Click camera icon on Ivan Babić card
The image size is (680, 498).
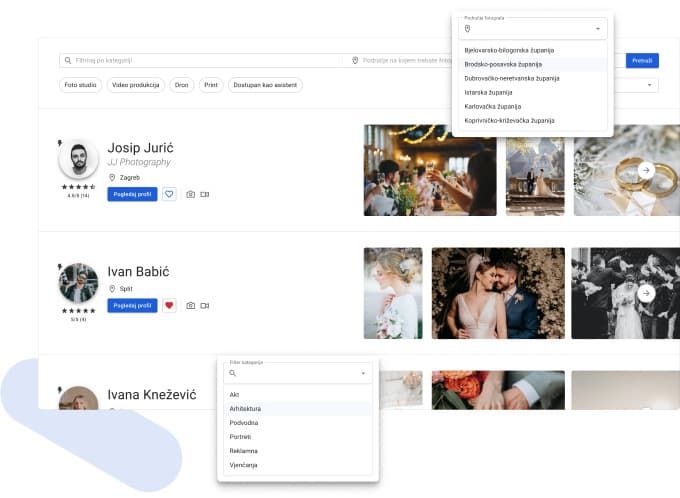point(190,305)
